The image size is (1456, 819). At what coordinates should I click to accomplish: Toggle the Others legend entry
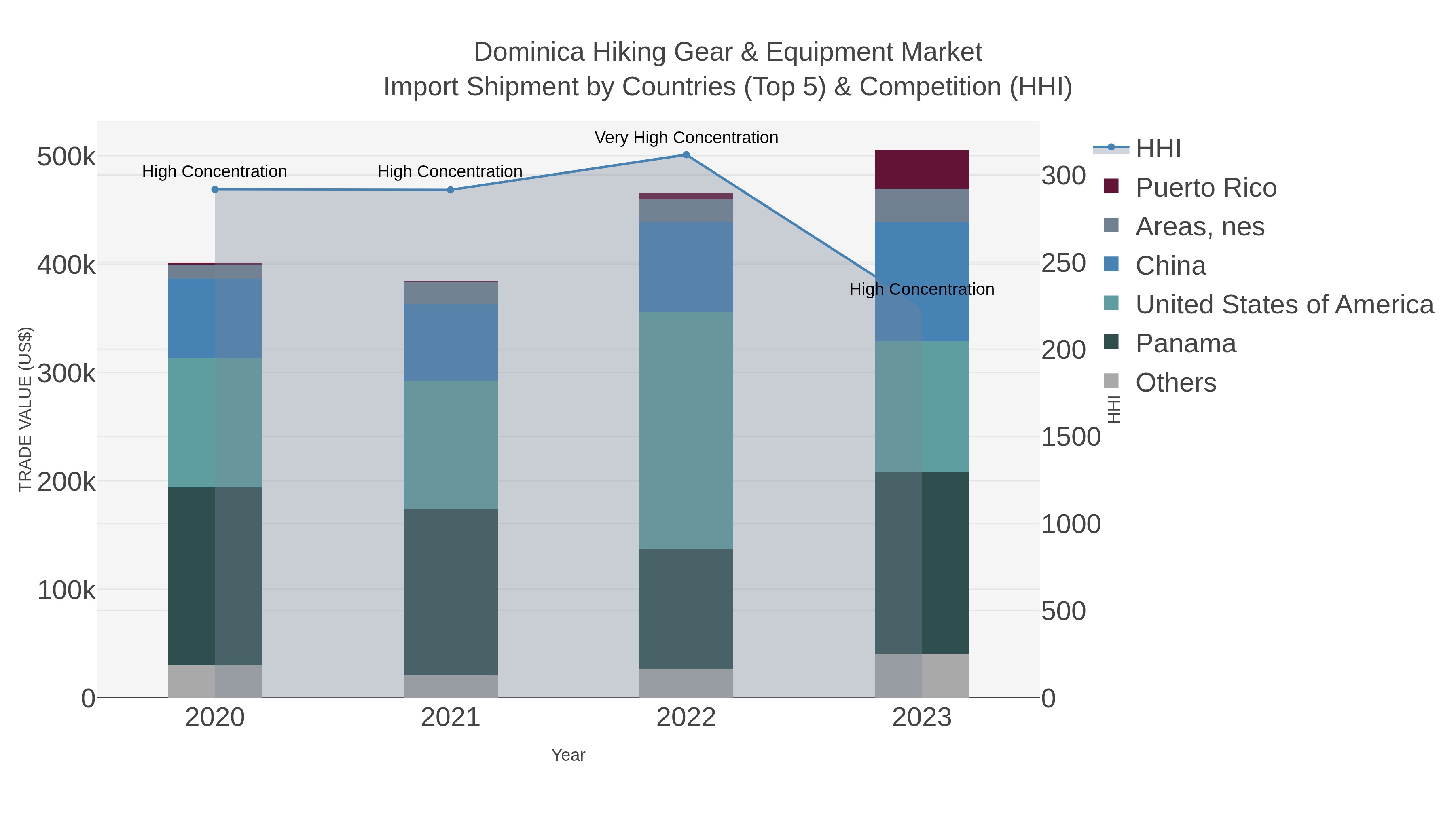click(x=1160, y=383)
